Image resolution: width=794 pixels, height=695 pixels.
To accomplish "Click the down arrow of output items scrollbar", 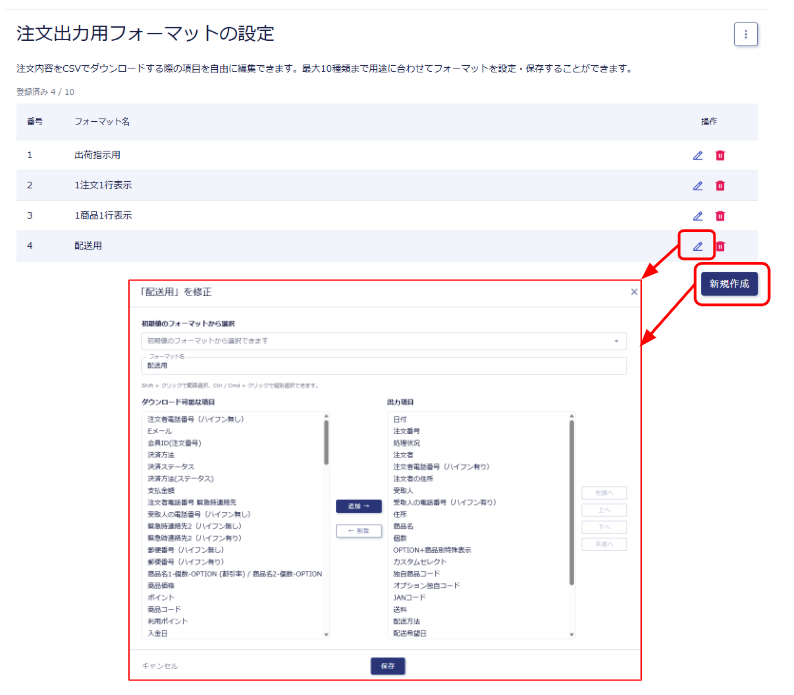I will (x=572, y=634).
